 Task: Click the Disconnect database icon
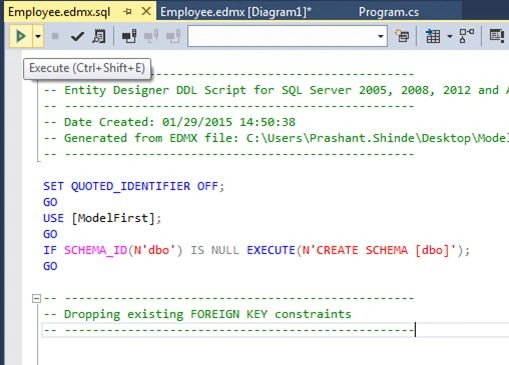coord(151,36)
